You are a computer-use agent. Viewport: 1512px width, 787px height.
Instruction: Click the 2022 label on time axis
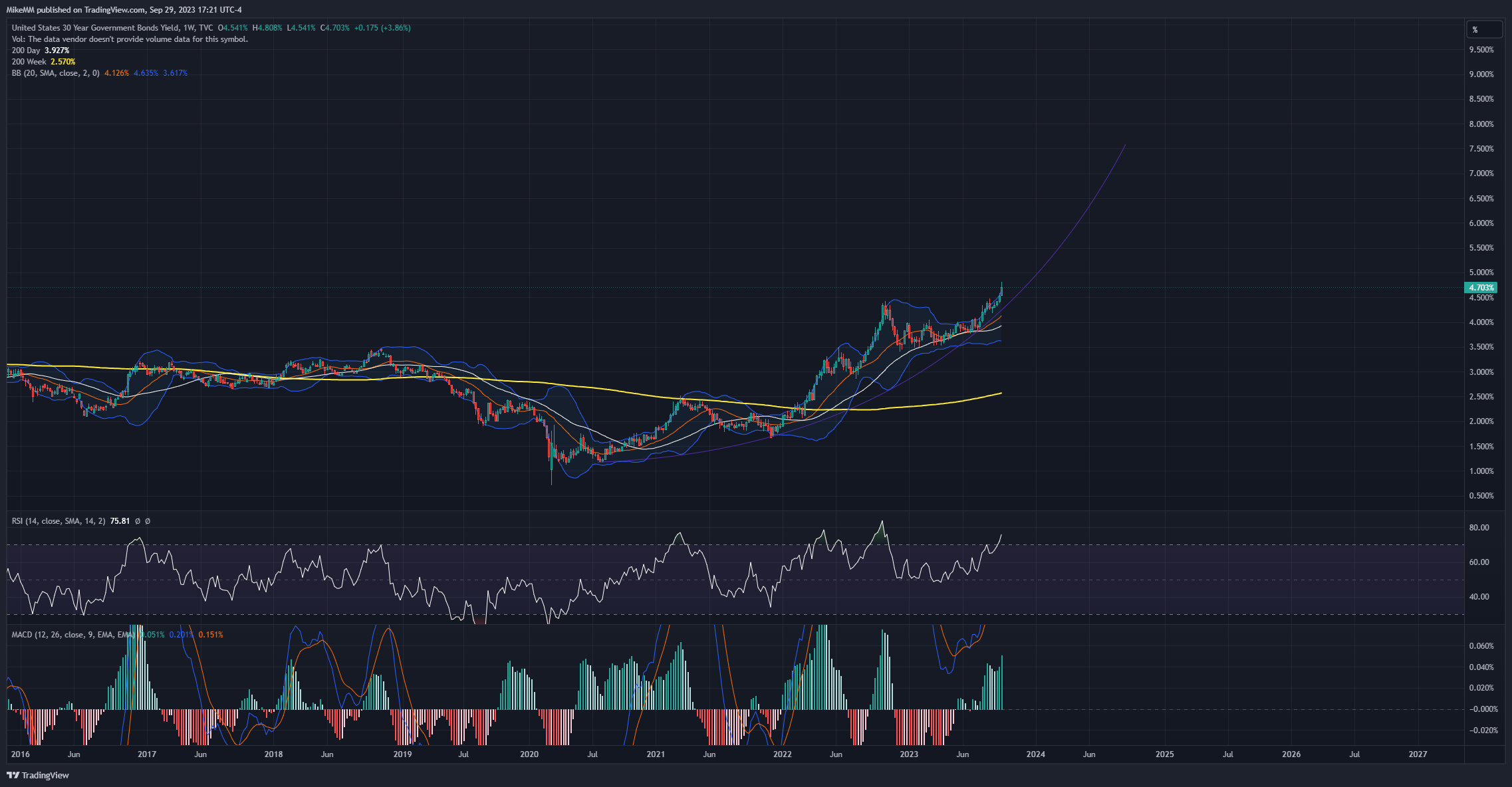(x=783, y=754)
